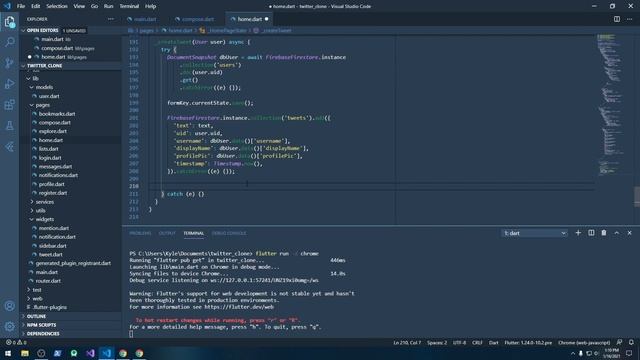Screen dimensions: 640x360
Task: Open the Explorer view in activity bar
Action: click(x=9, y=22)
